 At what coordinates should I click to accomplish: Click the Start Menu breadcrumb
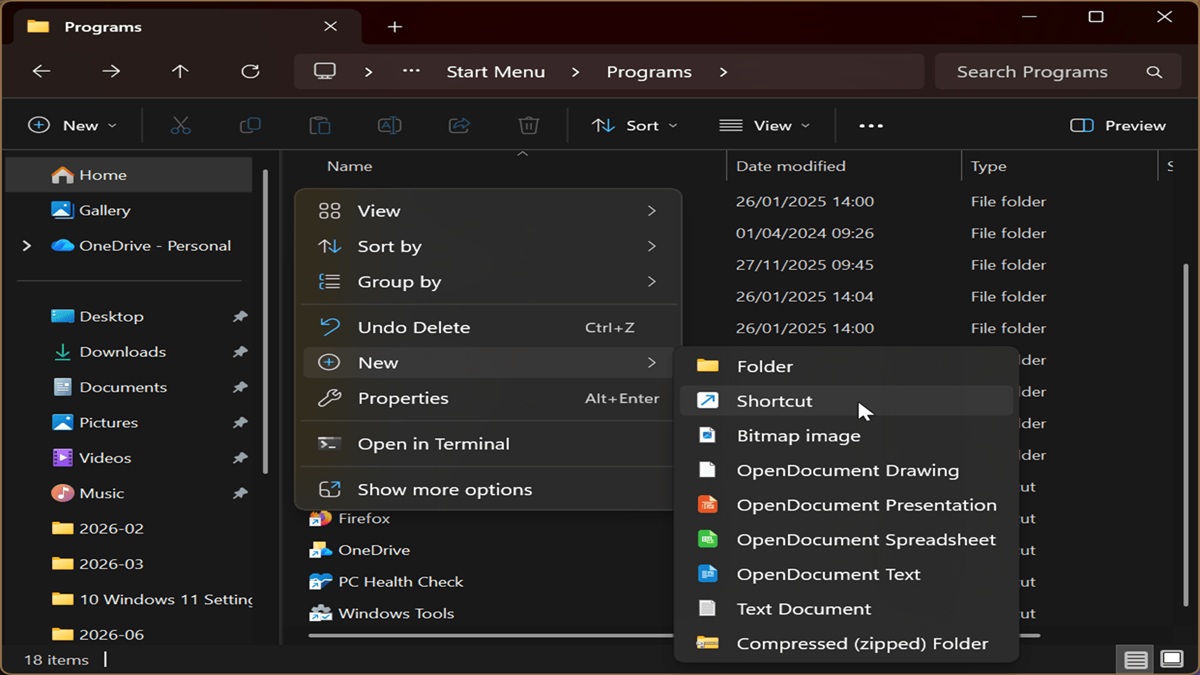(496, 72)
